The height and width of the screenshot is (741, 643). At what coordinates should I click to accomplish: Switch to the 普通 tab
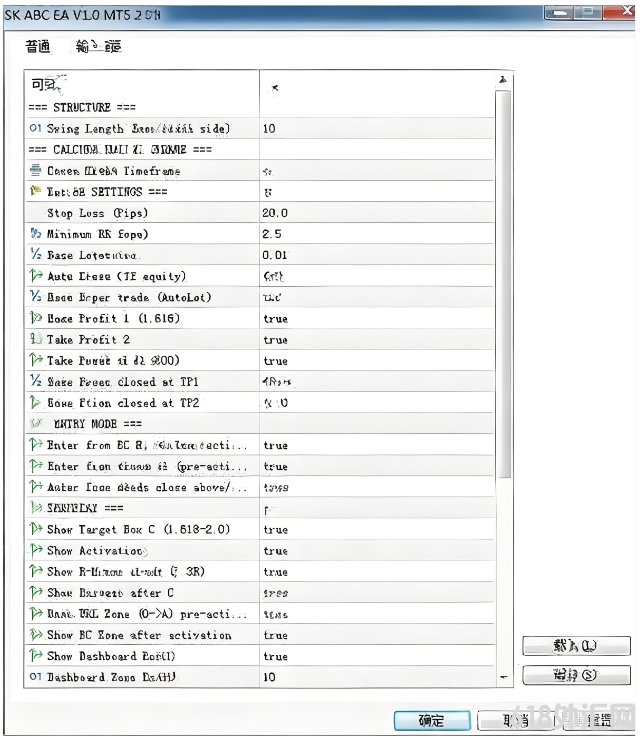[x=37, y=46]
